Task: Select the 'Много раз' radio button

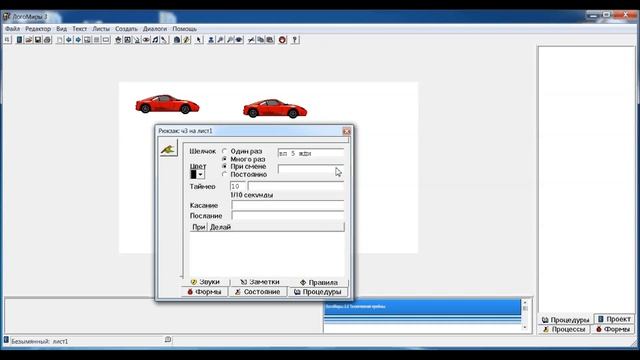Action: click(224, 159)
